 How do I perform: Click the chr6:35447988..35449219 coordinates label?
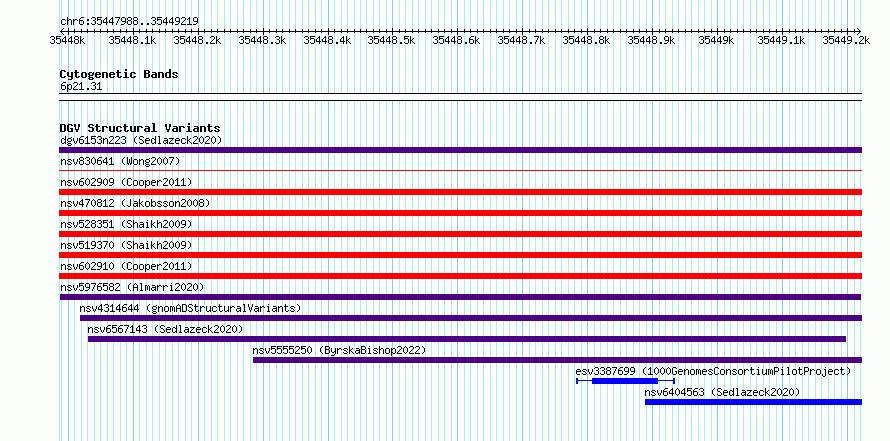coord(129,21)
